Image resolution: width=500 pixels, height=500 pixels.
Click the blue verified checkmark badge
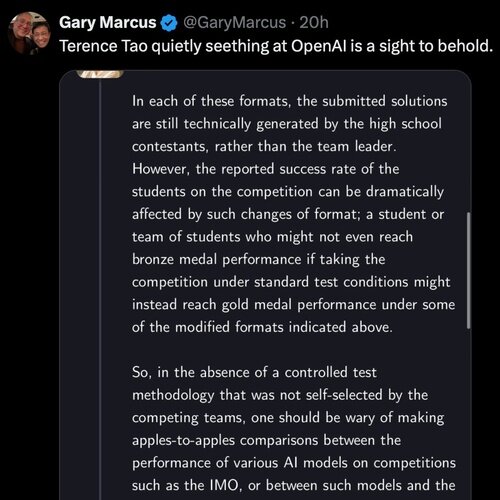169,23
